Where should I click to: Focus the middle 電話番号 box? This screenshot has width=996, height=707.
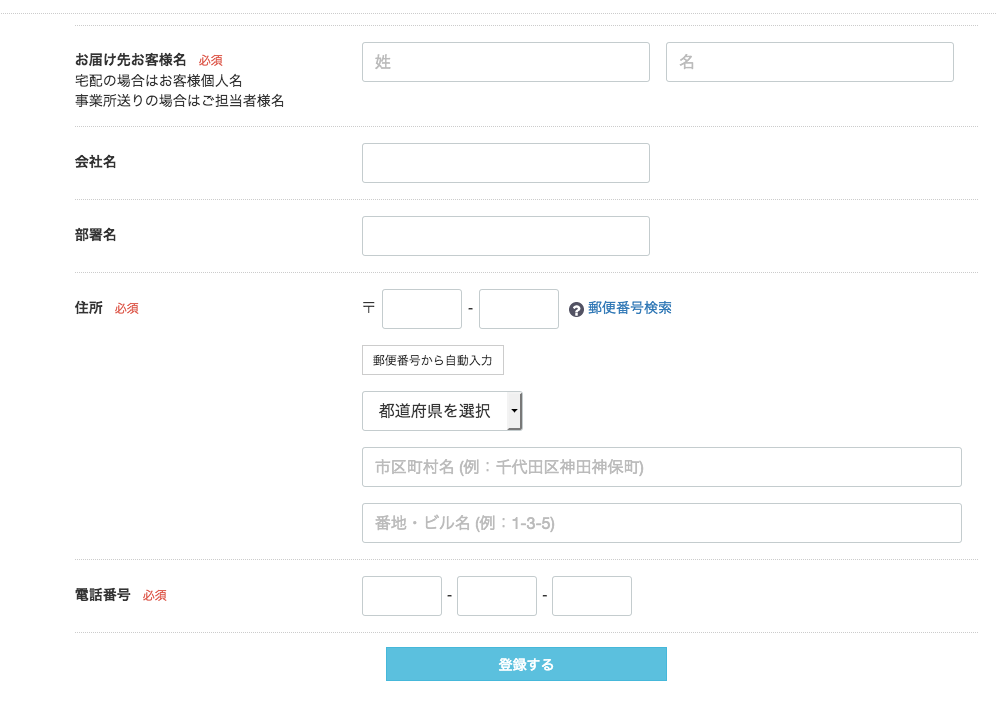coord(496,596)
